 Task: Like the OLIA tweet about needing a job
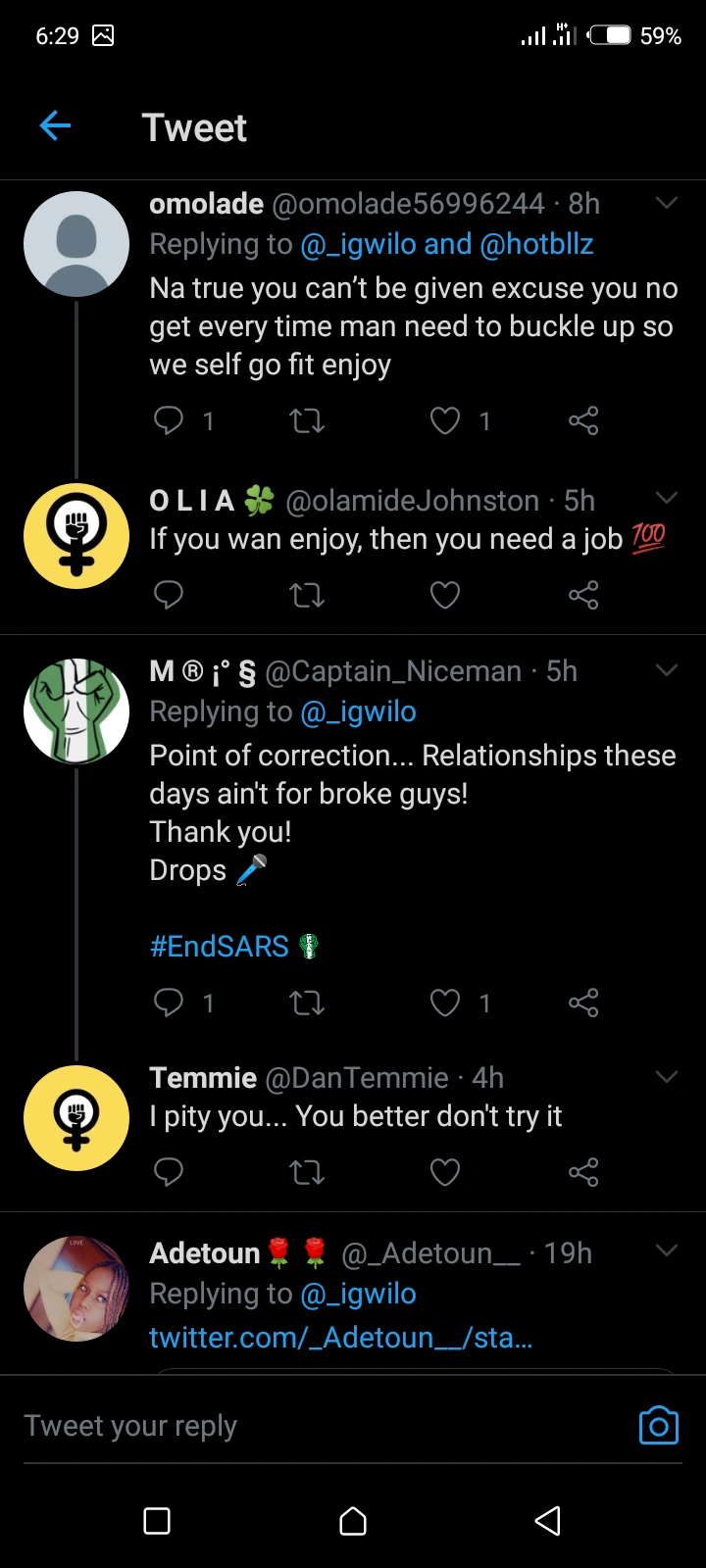coord(445,595)
